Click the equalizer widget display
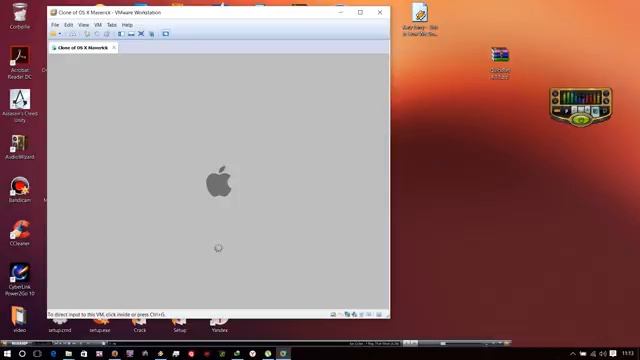This screenshot has width=640, height=360. click(x=580, y=98)
